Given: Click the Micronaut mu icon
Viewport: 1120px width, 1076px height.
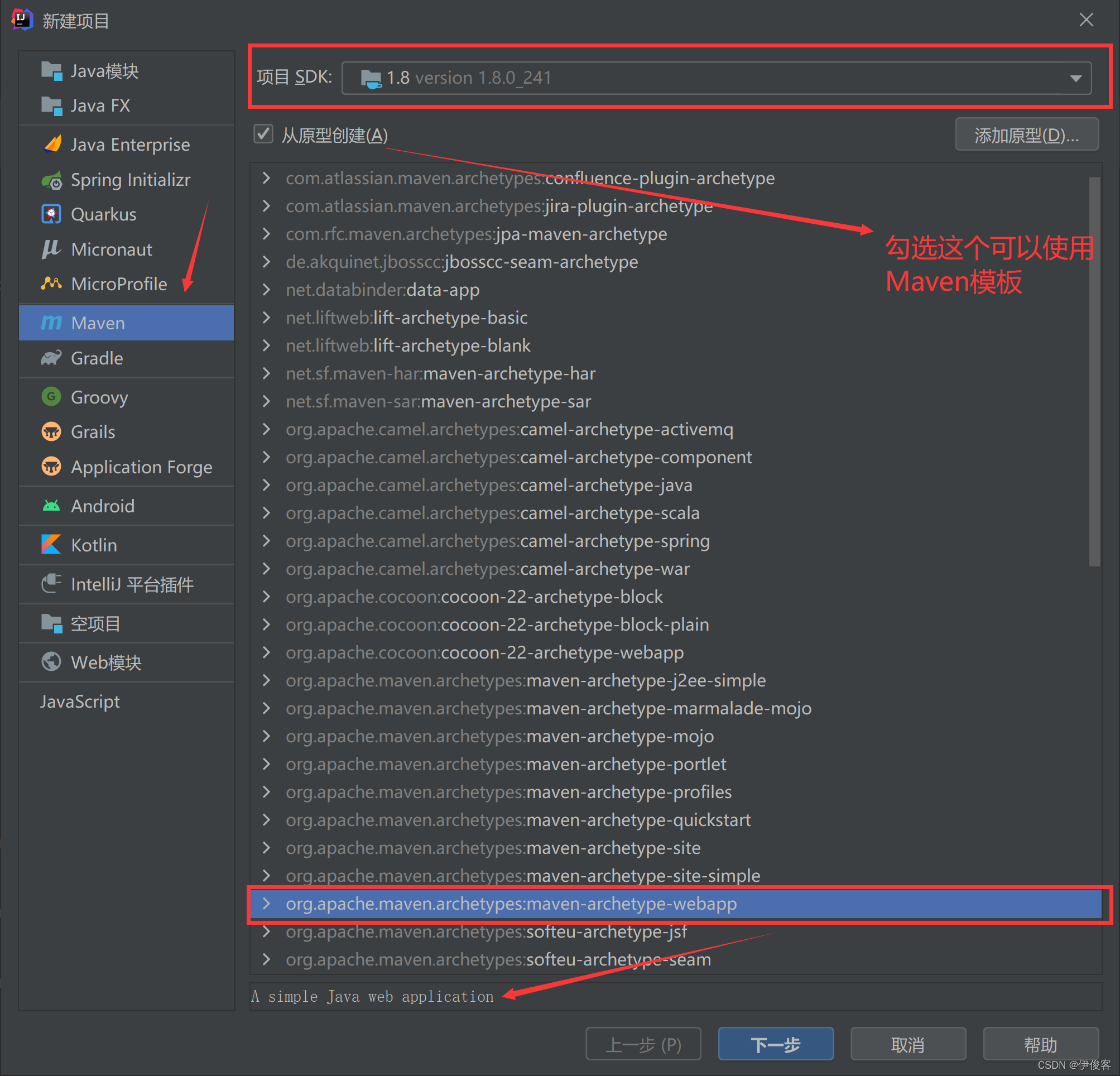Looking at the screenshot, I should point(51,249).
